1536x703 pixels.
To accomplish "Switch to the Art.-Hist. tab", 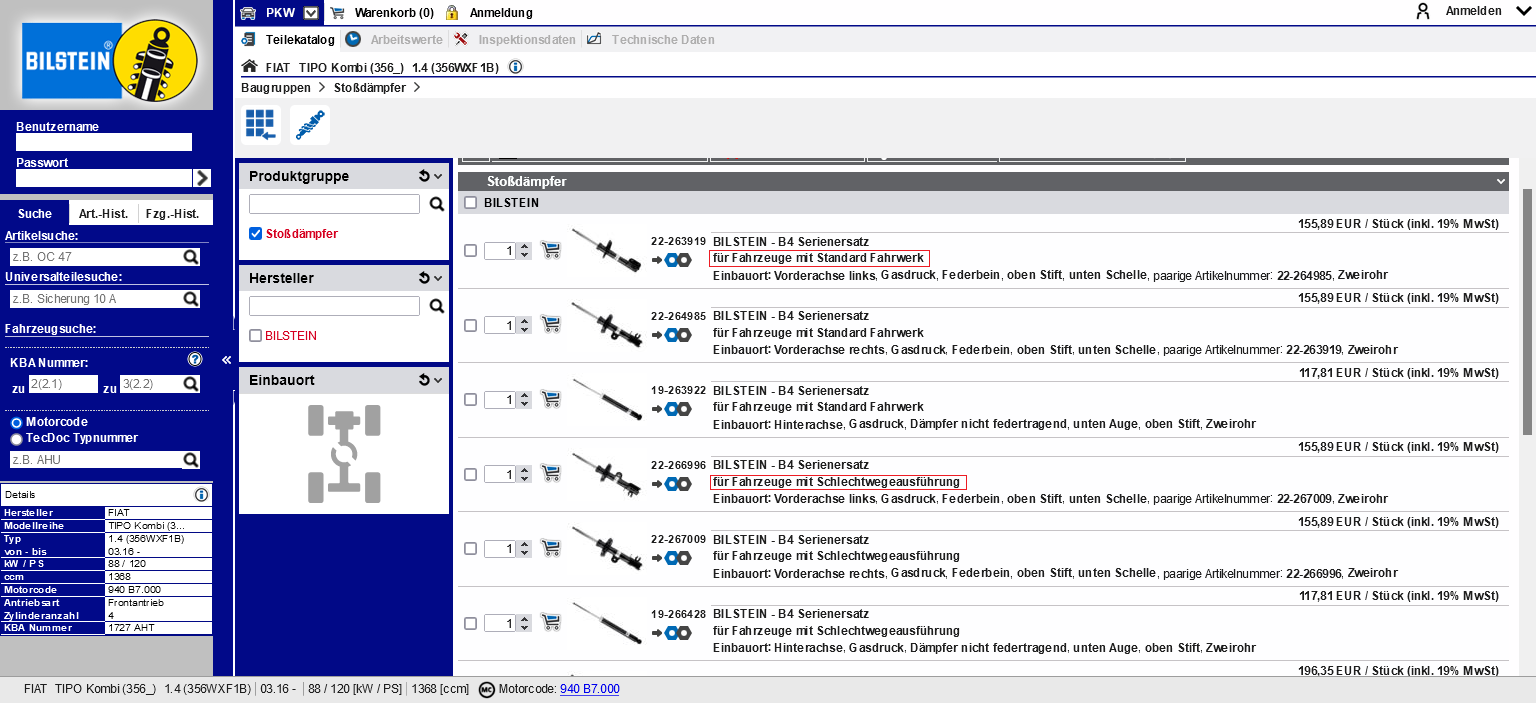I will click(x=103, y=214).
